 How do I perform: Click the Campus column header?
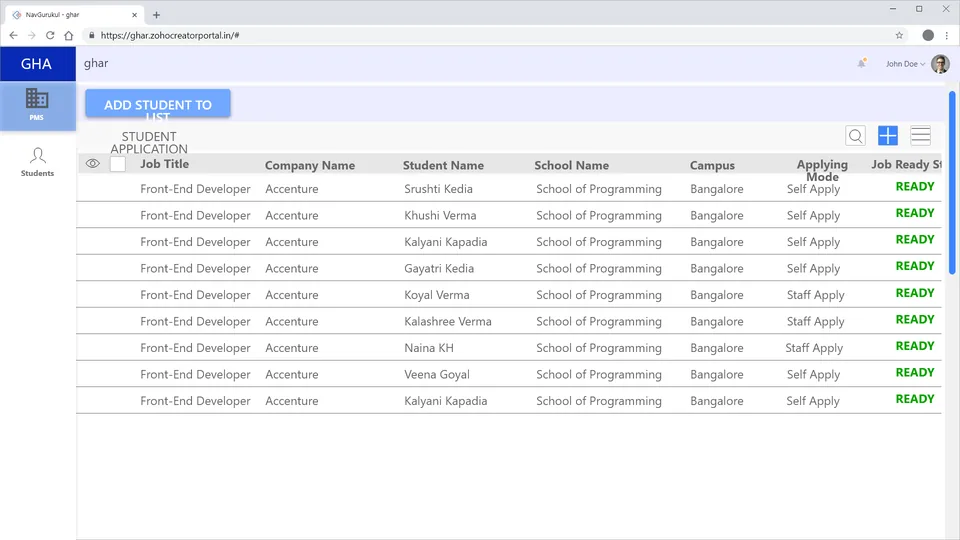712,165
